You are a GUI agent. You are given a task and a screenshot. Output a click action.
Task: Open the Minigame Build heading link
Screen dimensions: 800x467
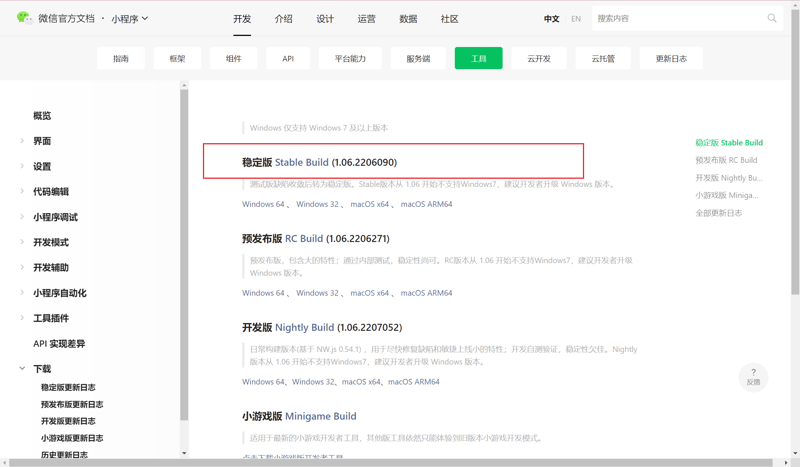tap(320, 416)
